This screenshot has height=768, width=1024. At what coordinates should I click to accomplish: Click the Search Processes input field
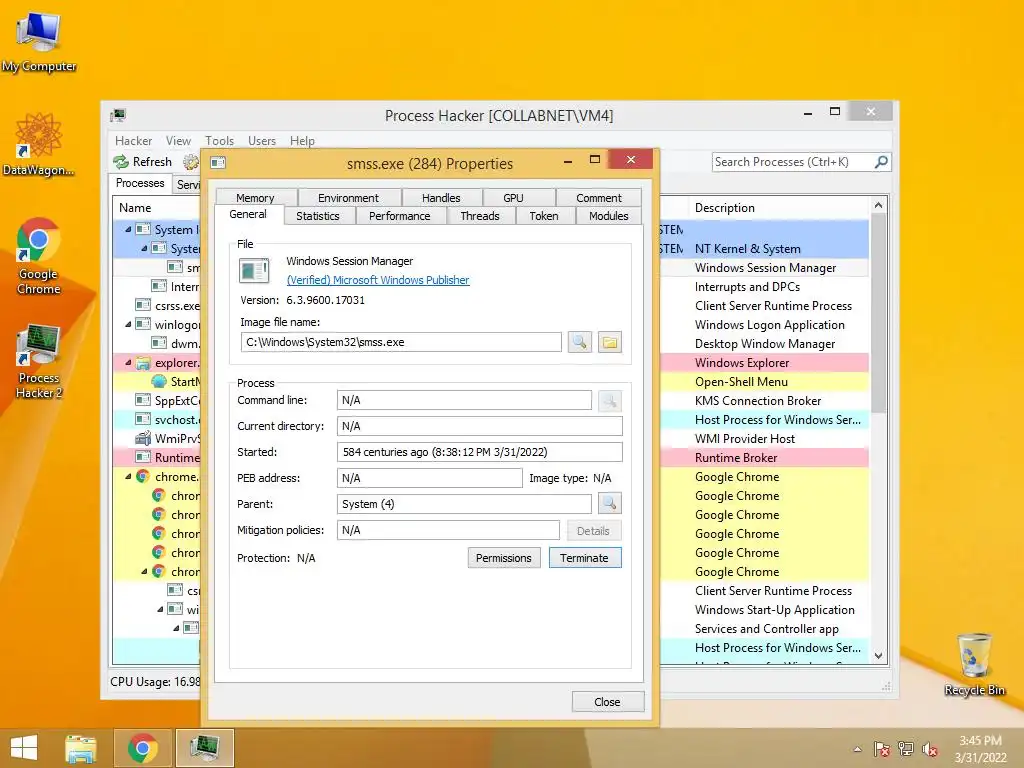click(793, 162)
